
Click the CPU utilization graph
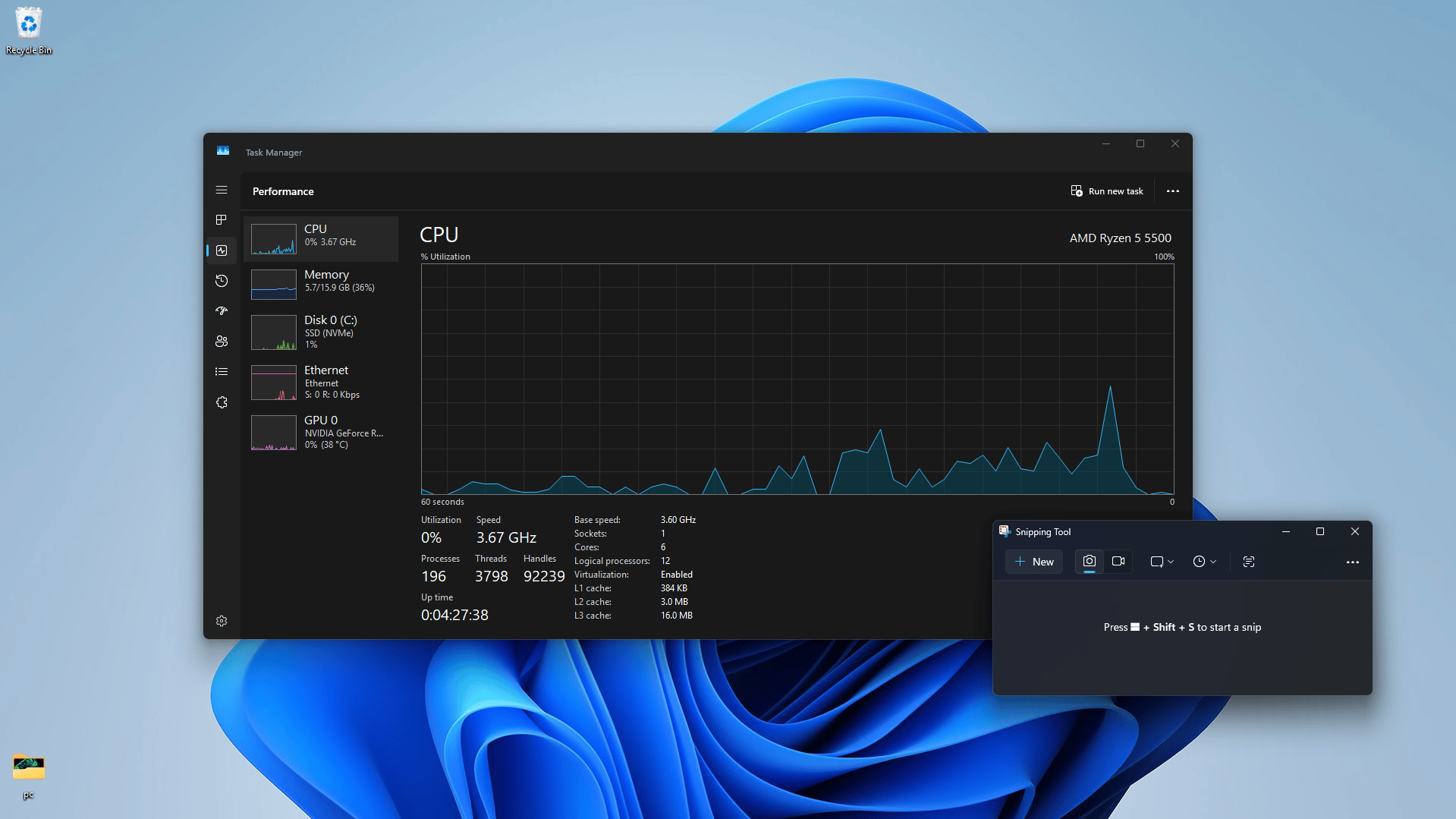tap(797, 379)
